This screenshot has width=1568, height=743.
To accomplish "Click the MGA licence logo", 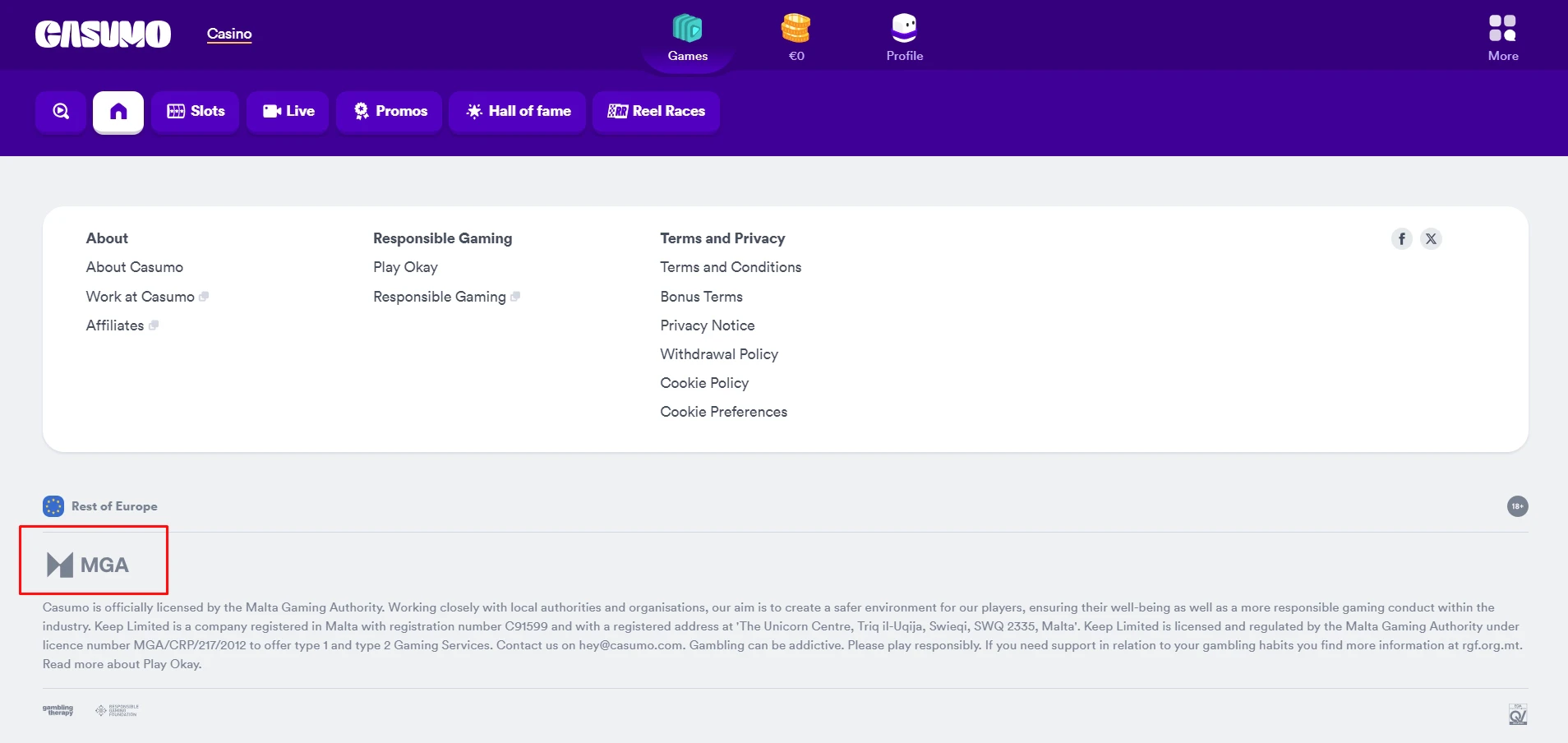I will point(88,565).
